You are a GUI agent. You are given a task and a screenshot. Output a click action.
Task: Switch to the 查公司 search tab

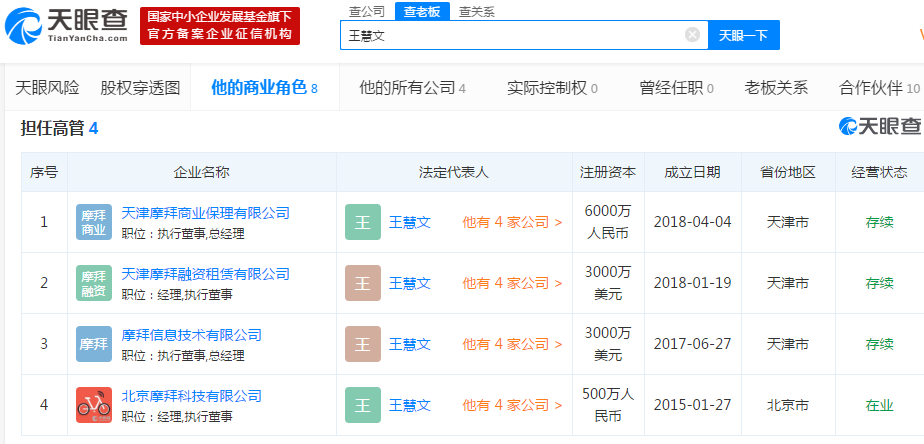click(x=367, y=11)
